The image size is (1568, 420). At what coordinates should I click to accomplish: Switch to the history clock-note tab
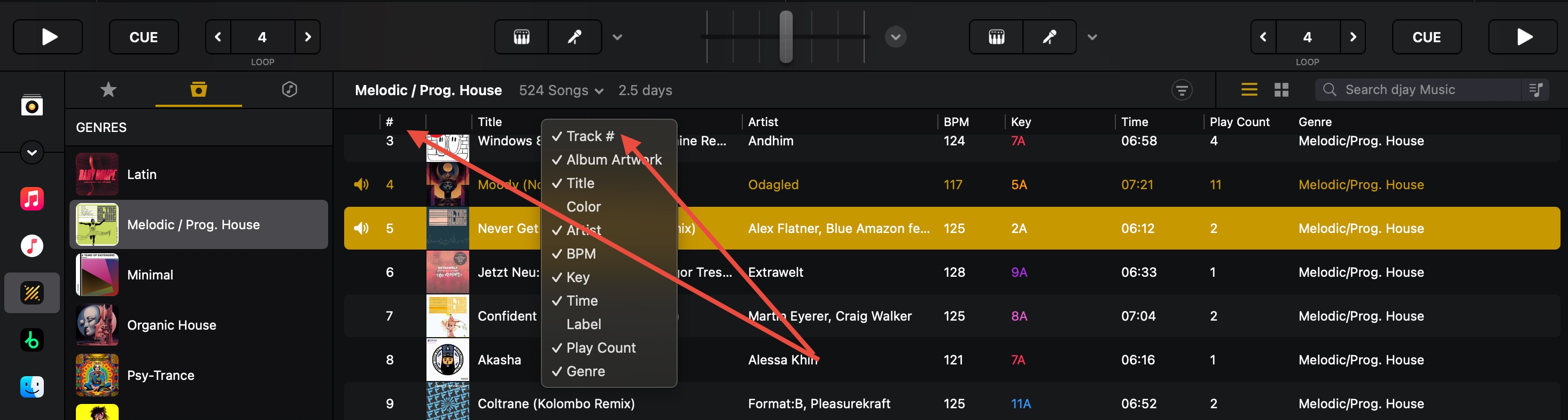point(289,89)
